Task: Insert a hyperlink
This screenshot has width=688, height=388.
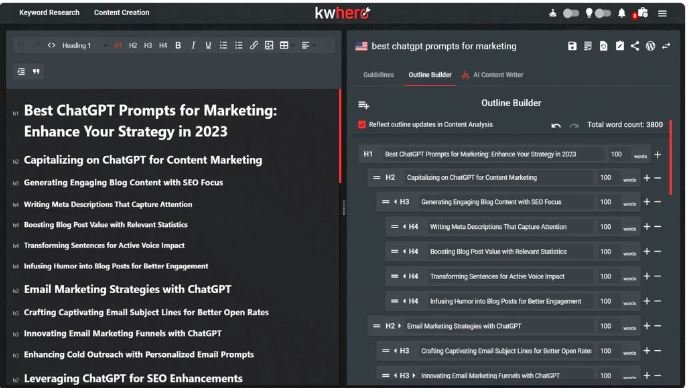Action: coord(254,45)
